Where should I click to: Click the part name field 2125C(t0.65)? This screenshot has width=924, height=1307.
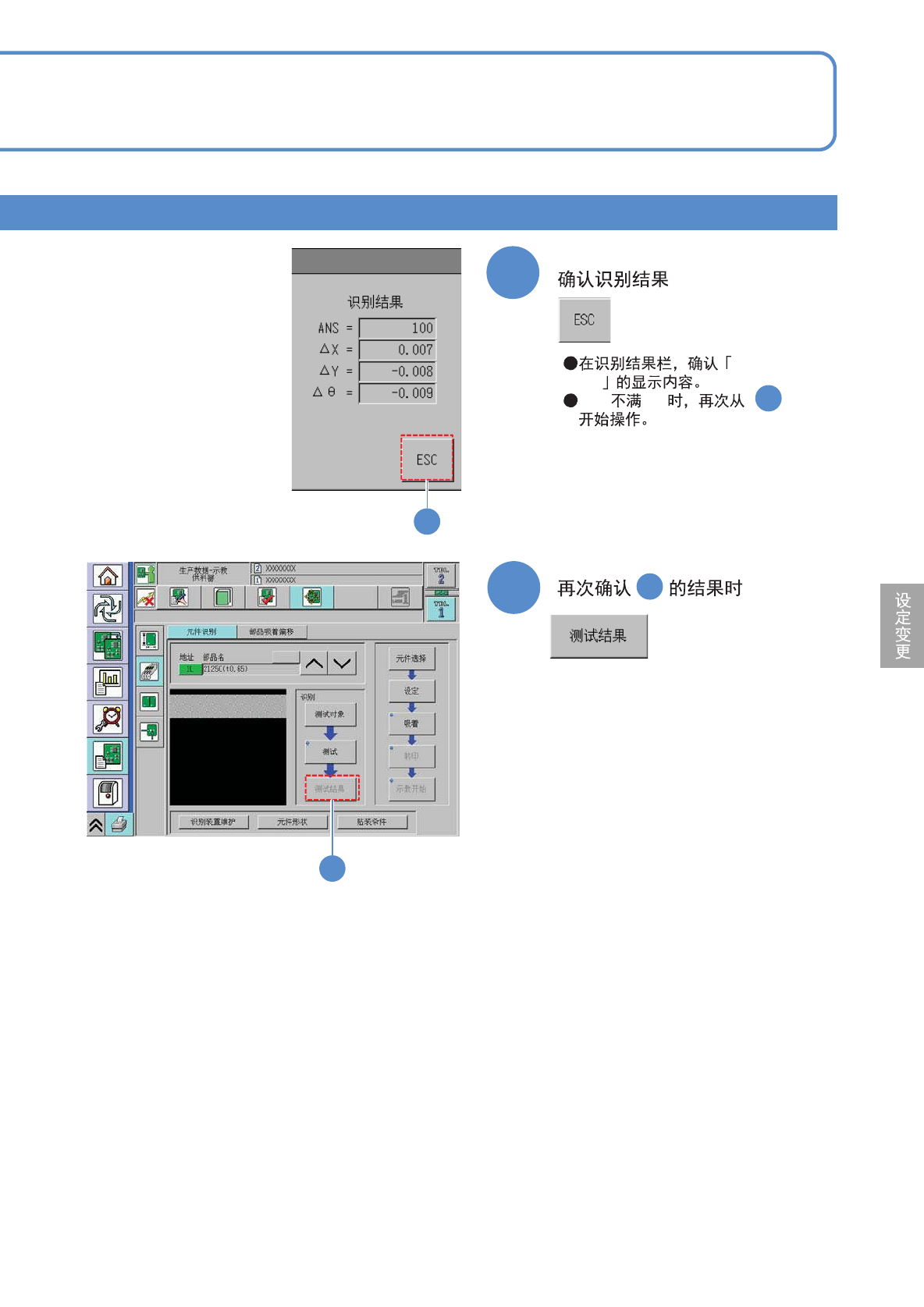251,669
